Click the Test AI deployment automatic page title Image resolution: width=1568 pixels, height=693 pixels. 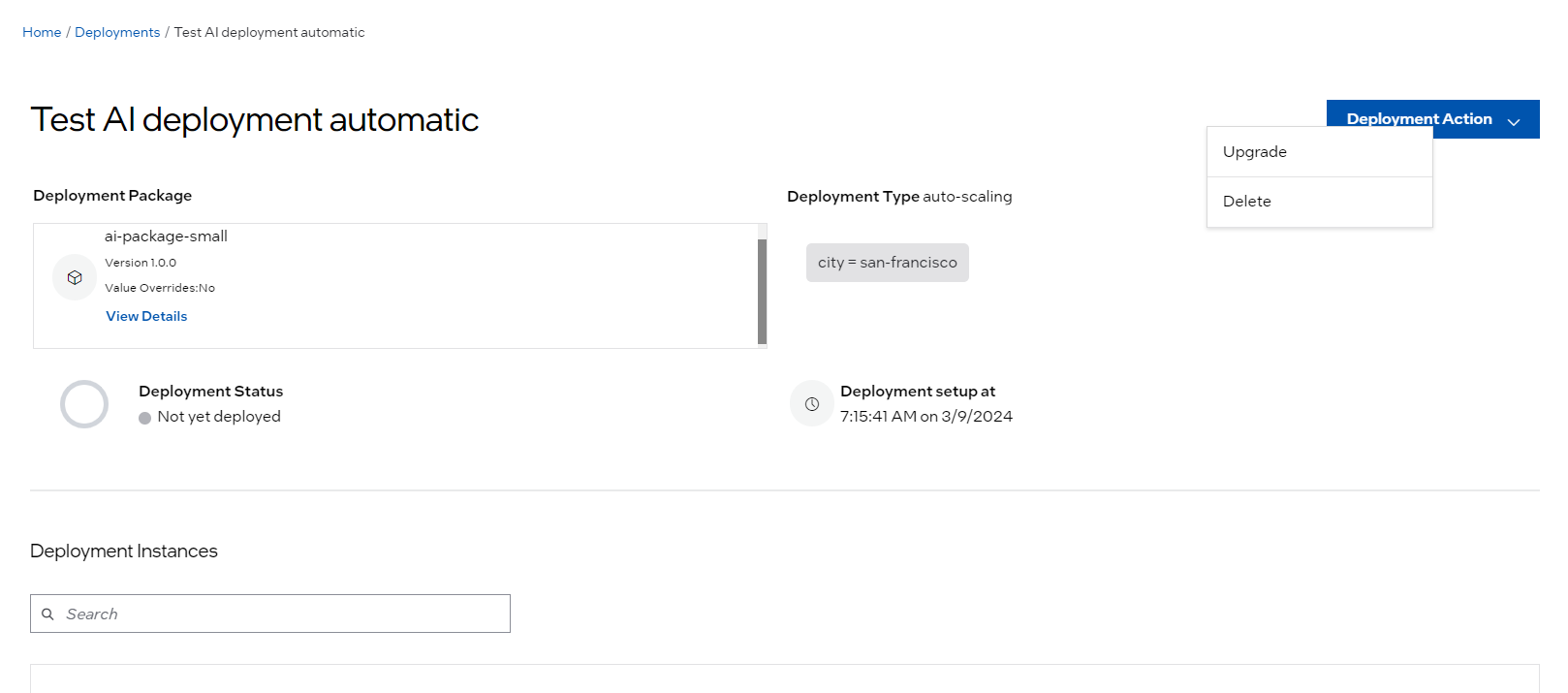click(x=255, y=120)
